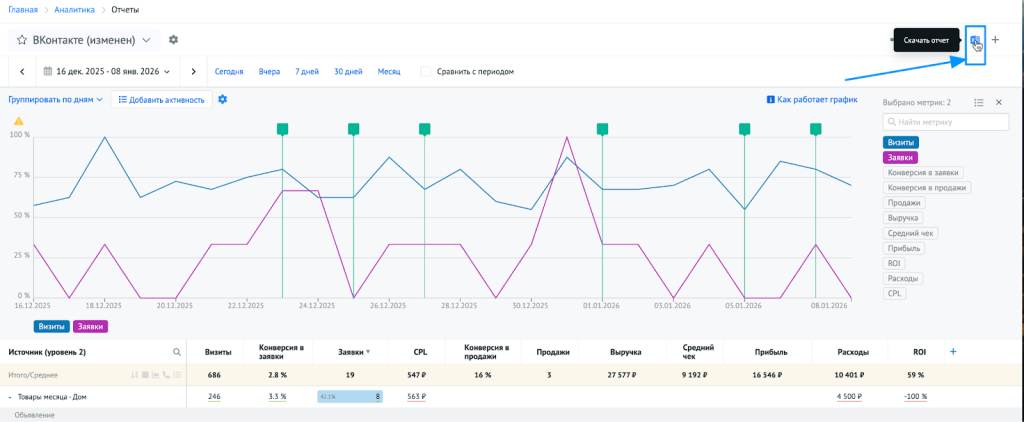Viewport: 1024px width, 422px height.
Task: Go to next date period arrow
Action: [x=193, y=72]
